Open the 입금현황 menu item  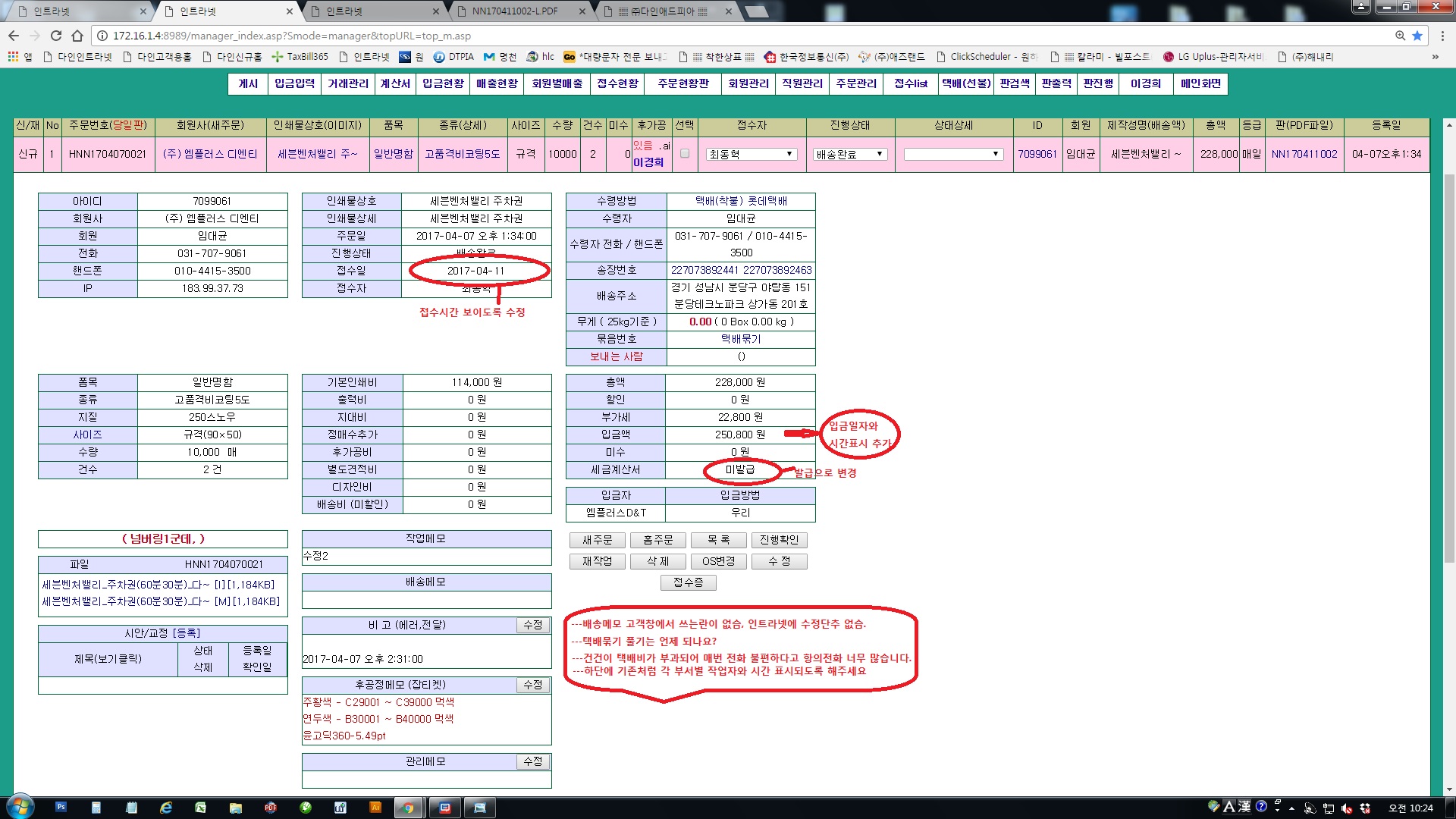click(x=443, y=83)
